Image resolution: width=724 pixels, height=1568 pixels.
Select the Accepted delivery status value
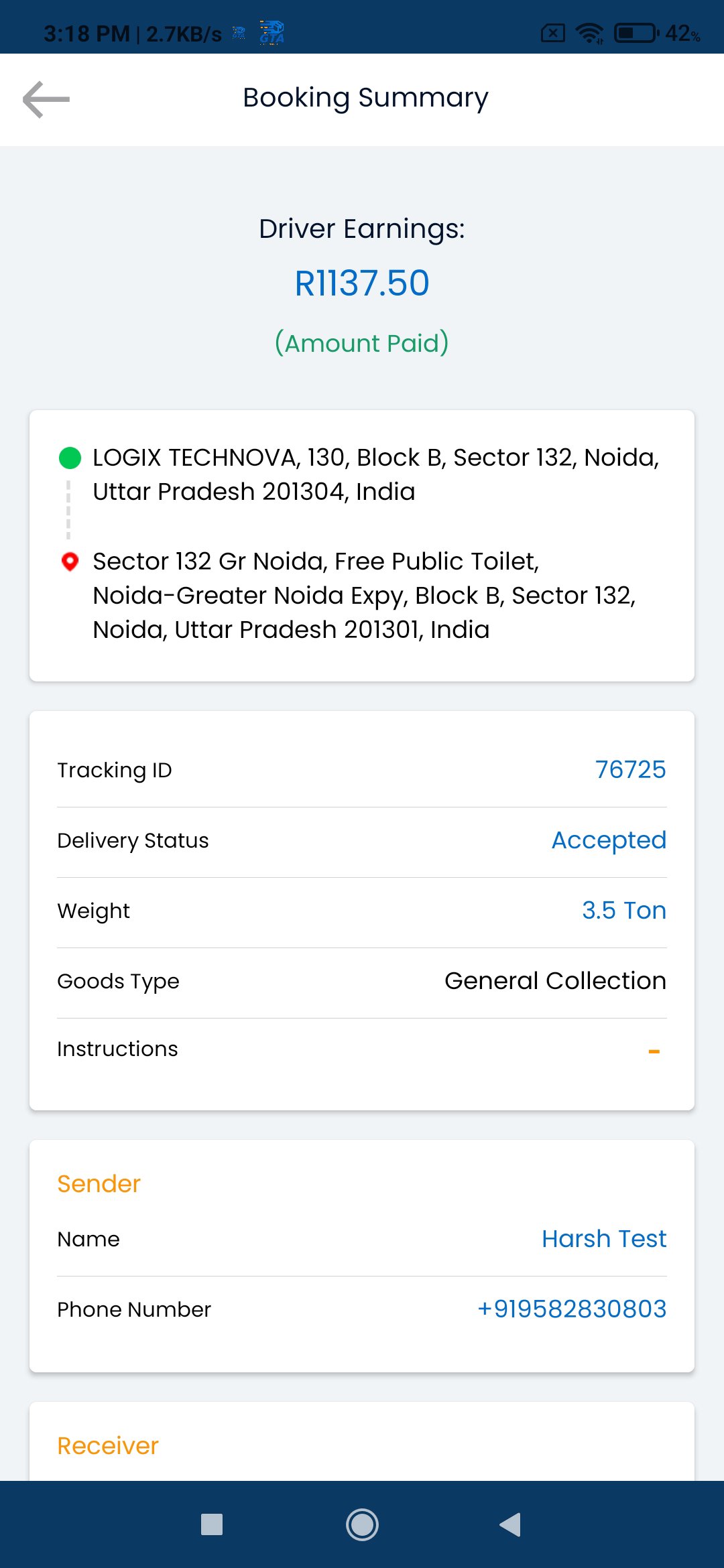(608, 840)
